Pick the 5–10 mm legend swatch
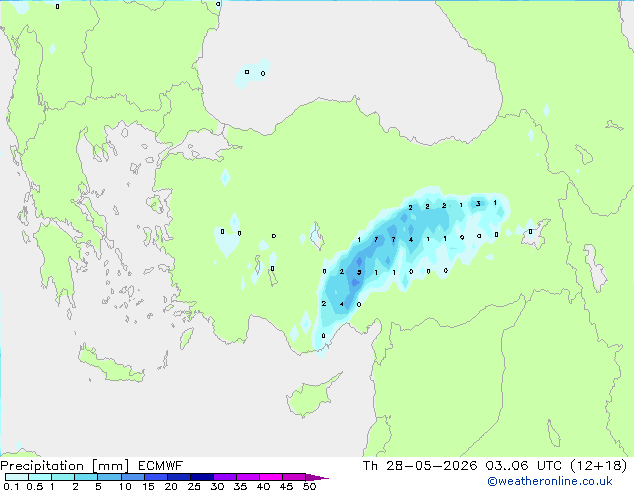The height and width of the screenshot is (490, 634). click(109, 477)
